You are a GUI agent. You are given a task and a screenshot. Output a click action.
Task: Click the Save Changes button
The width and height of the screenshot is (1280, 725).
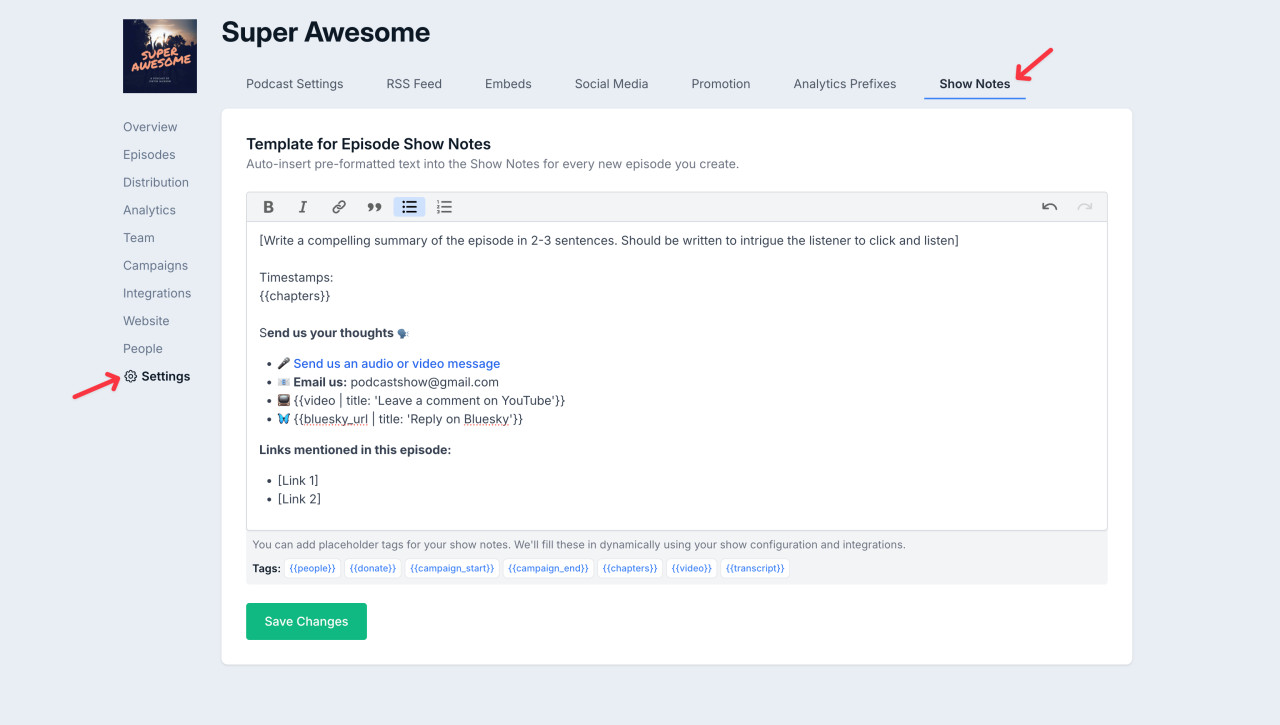[306, 621]
